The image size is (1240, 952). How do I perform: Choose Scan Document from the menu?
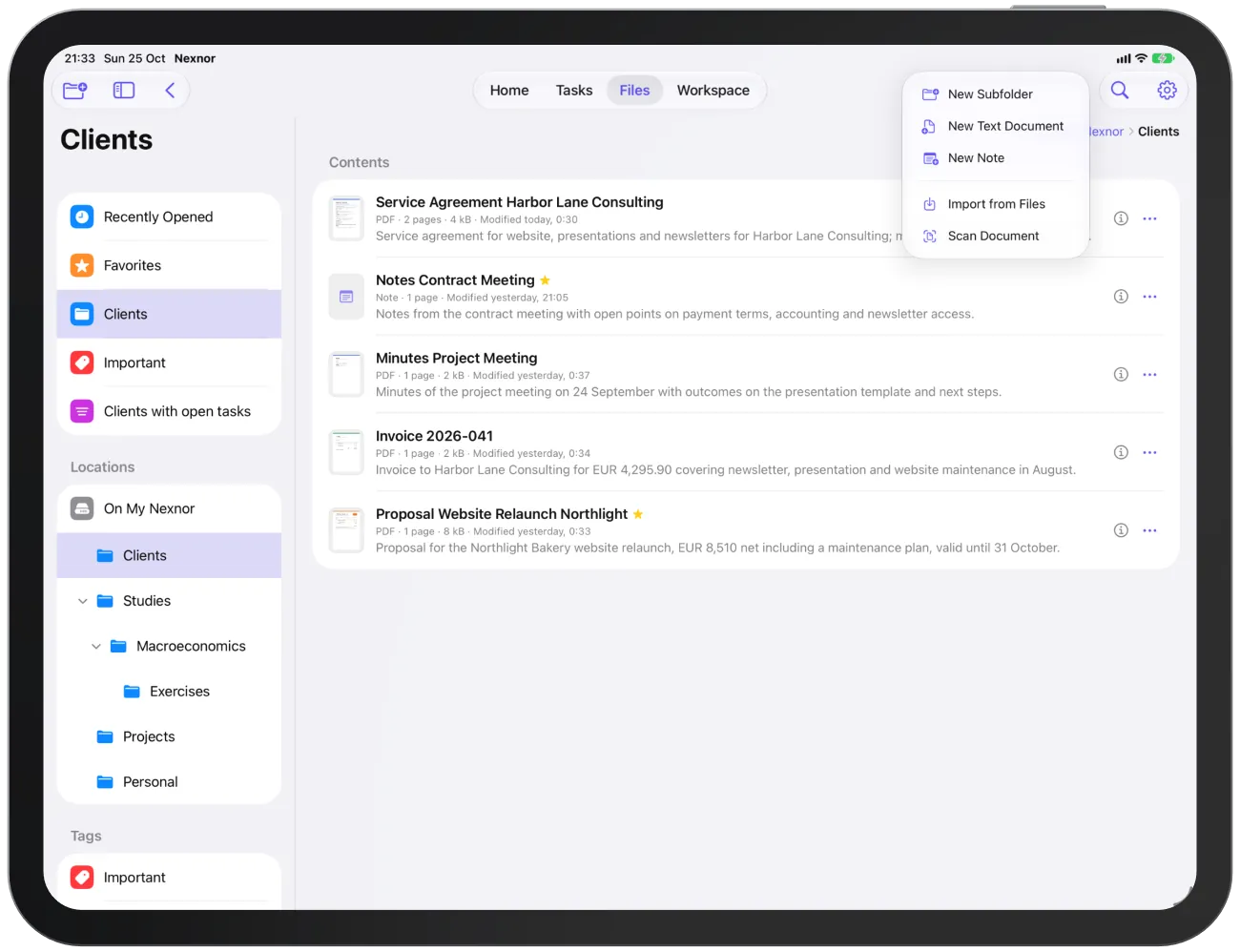tap(996, 236)
